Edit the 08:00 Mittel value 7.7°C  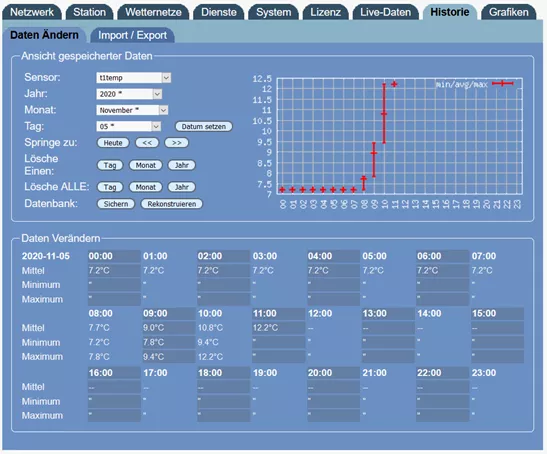coord(114,328)
